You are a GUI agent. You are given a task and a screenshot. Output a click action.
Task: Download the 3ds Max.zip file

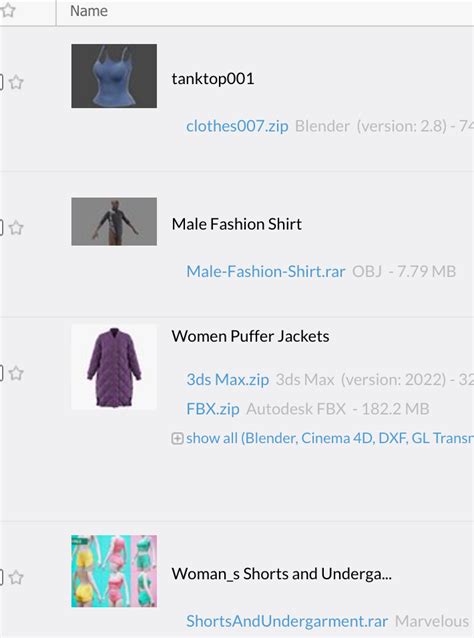[227, 380]
